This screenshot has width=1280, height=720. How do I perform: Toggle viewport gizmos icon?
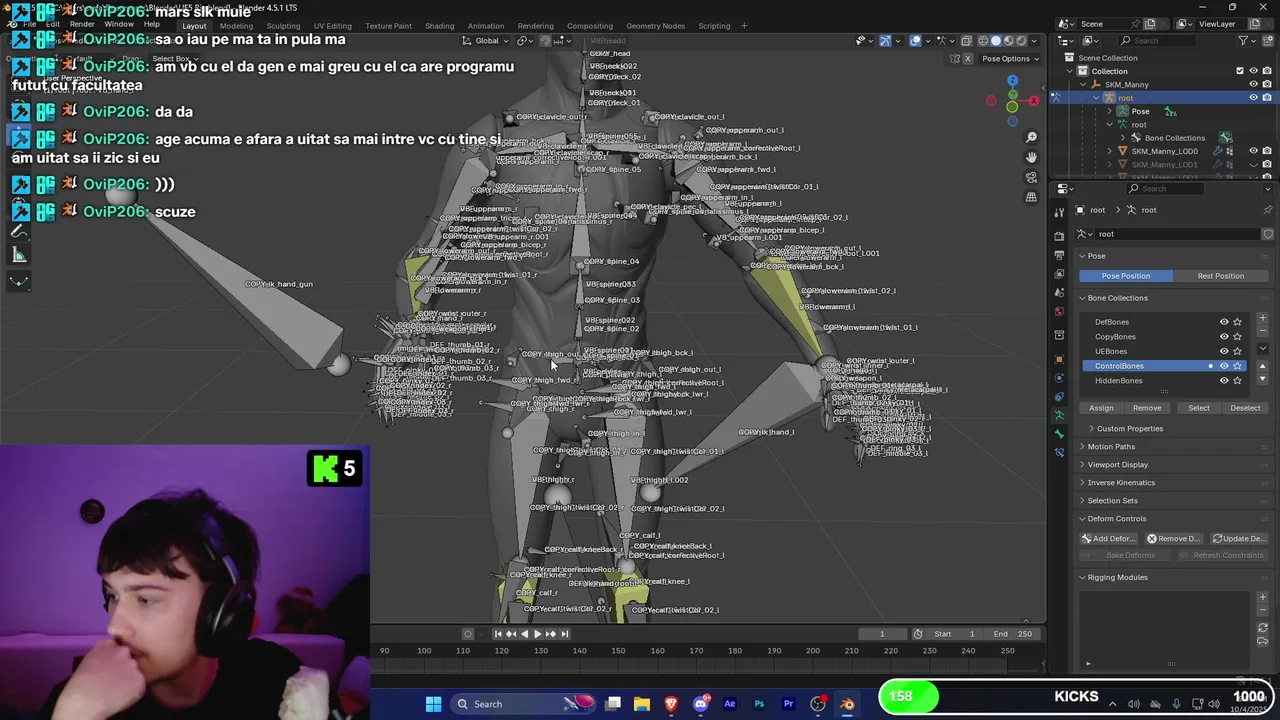coord(885,41)
